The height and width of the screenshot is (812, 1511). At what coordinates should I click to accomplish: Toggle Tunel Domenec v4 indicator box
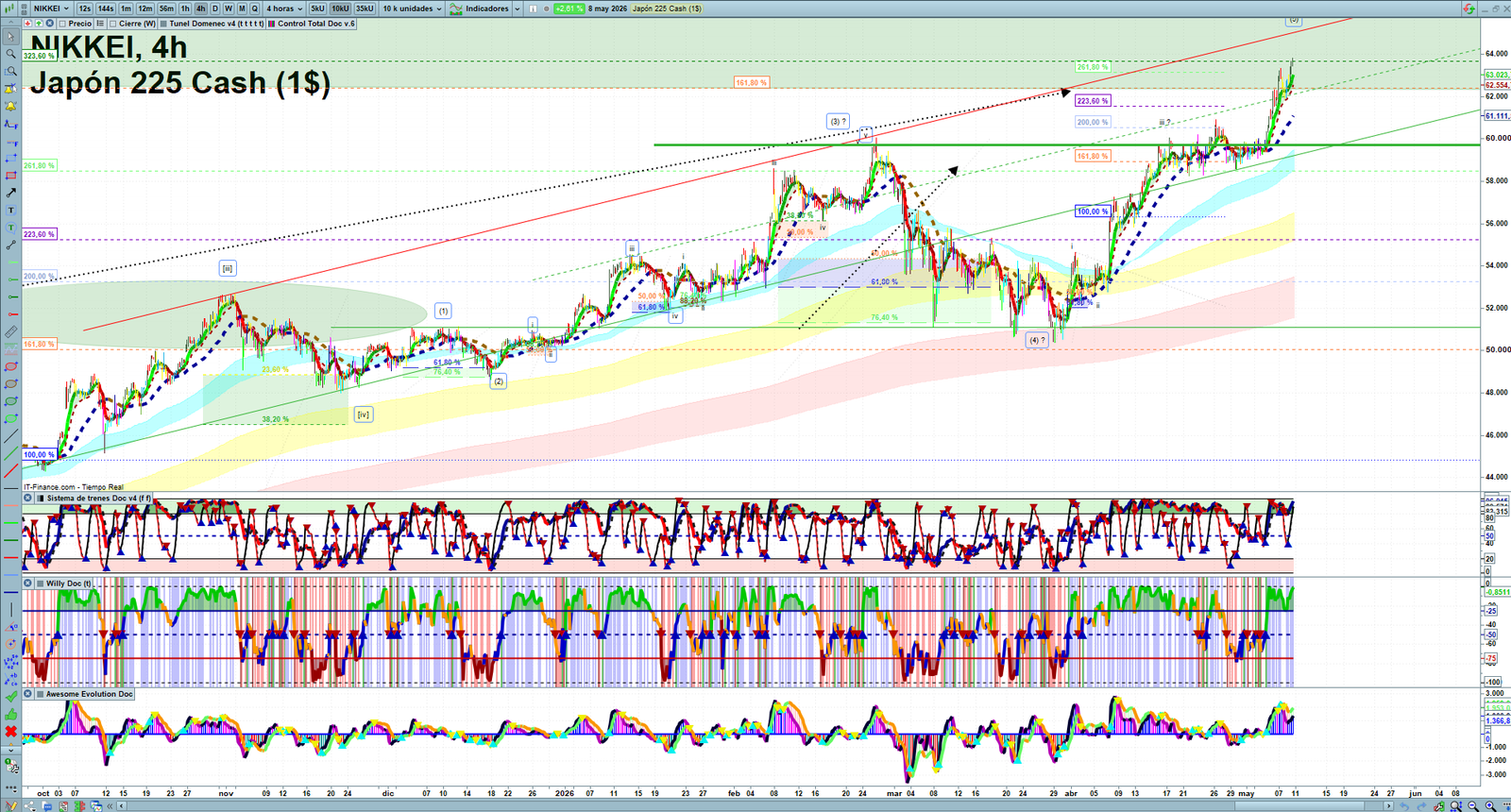tap(163, 23)
